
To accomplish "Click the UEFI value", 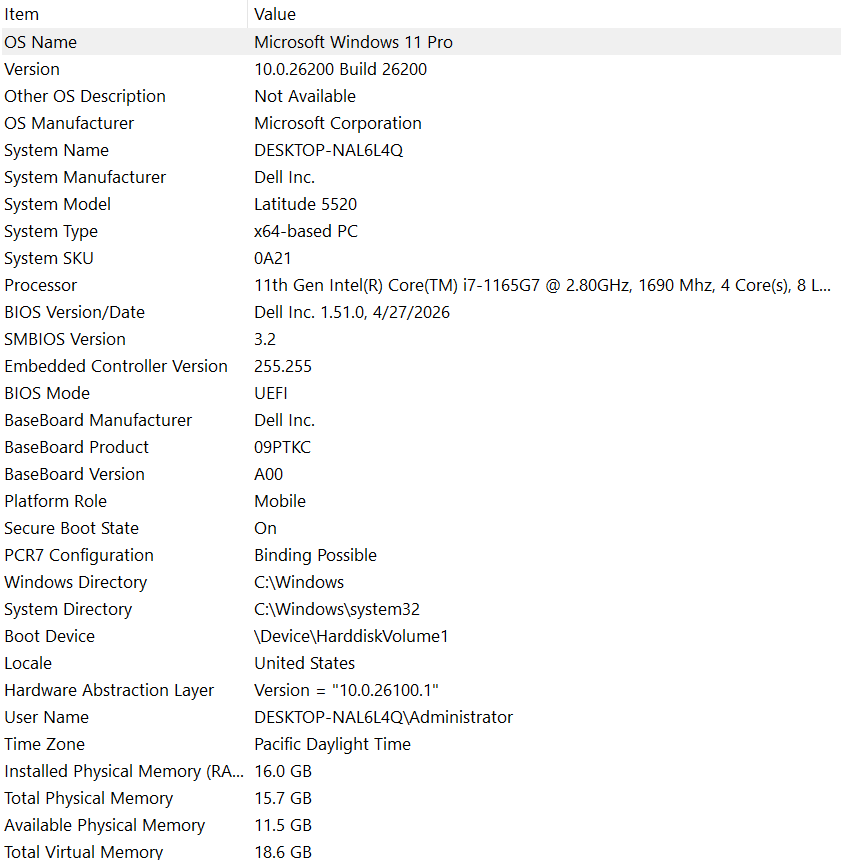I will (x=271, y=393).
